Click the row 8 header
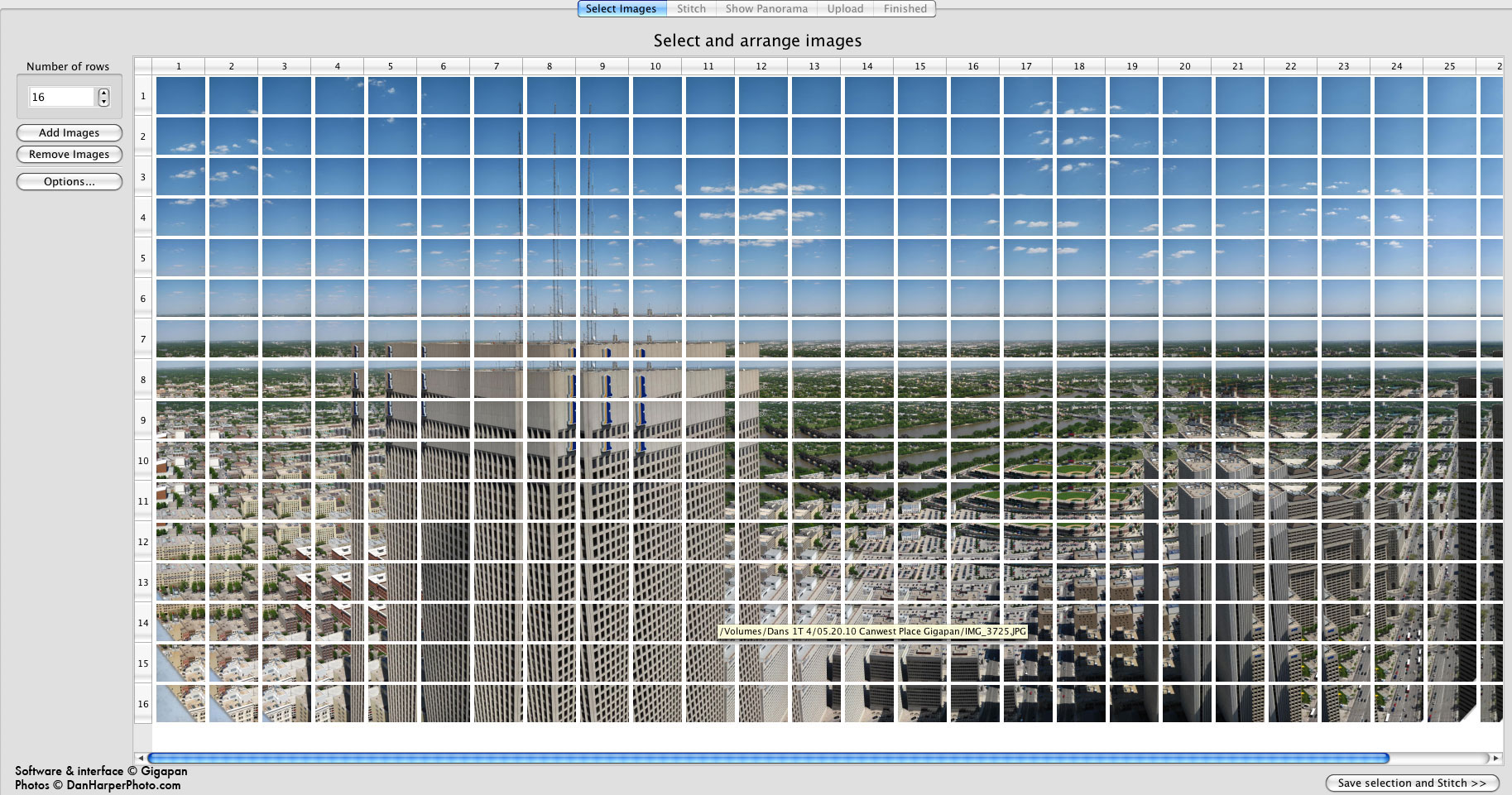The height and width of the screenshot is (795, 1512). pos(143,380)
